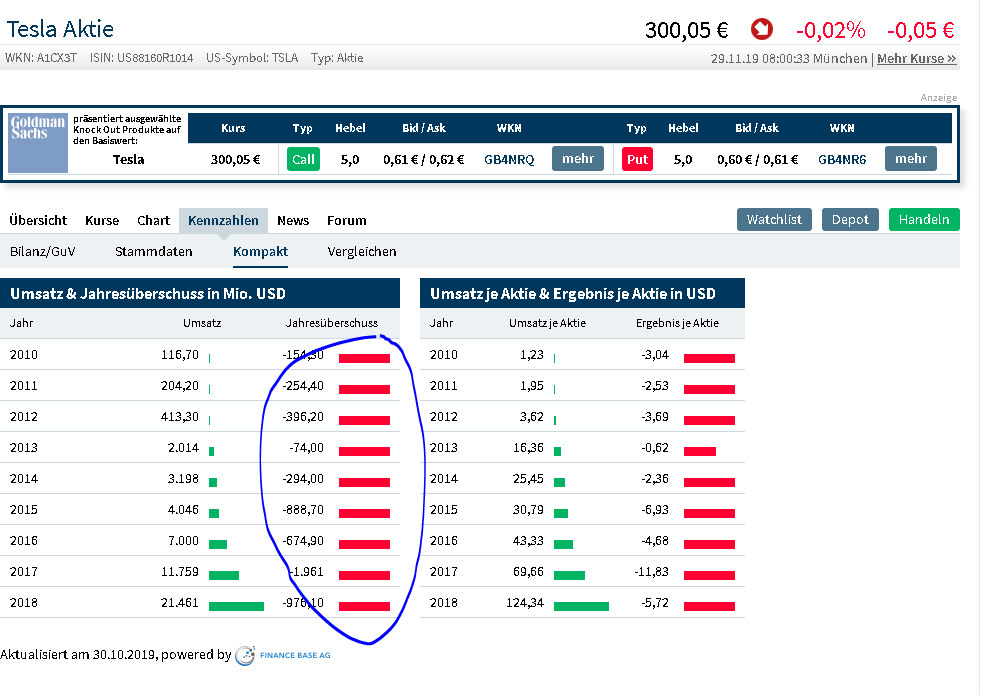Click the 2017 Ergebnis je Aktie -11,83
The height and width of the screenshot is (695, 982).
(651, 572)
